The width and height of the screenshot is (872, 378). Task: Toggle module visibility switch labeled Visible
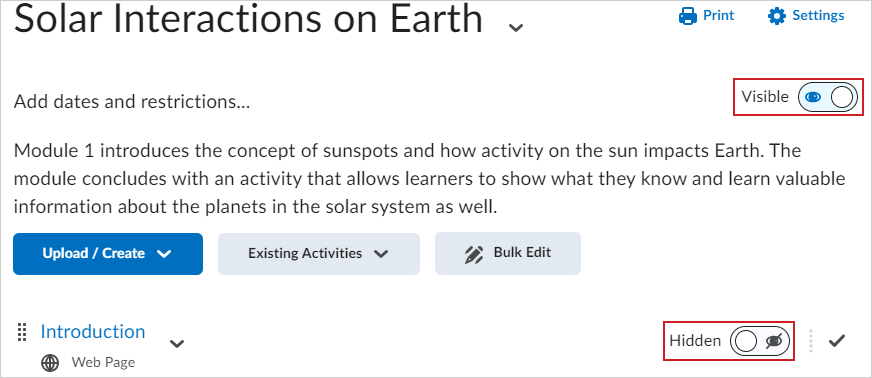pyautogui.click(x=828, y=97)
